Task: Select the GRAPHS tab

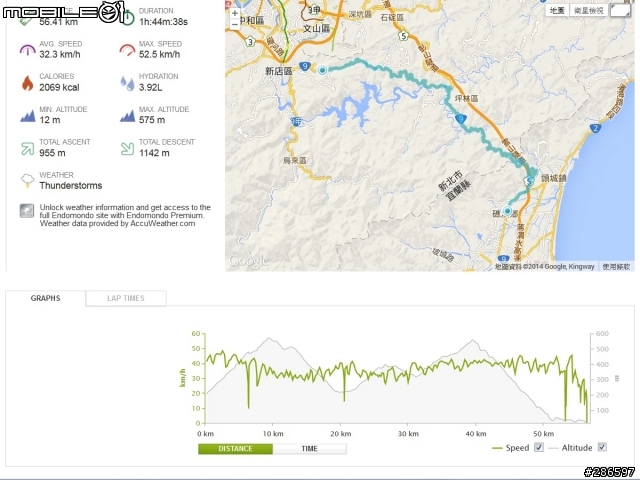Action: 45,298
